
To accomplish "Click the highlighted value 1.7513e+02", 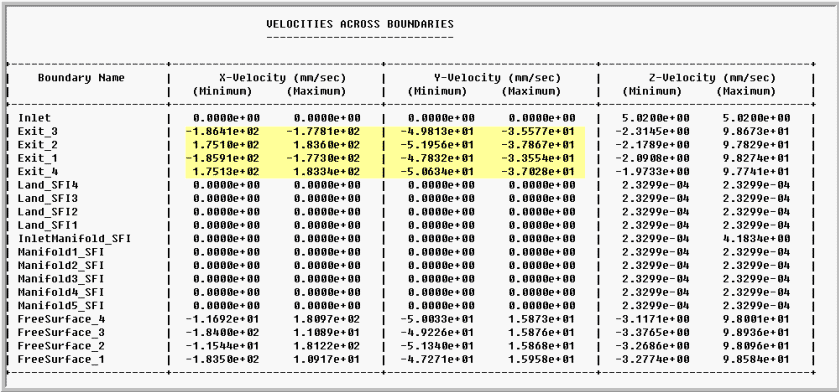I will pyautogui.click(x=226, y=172).
